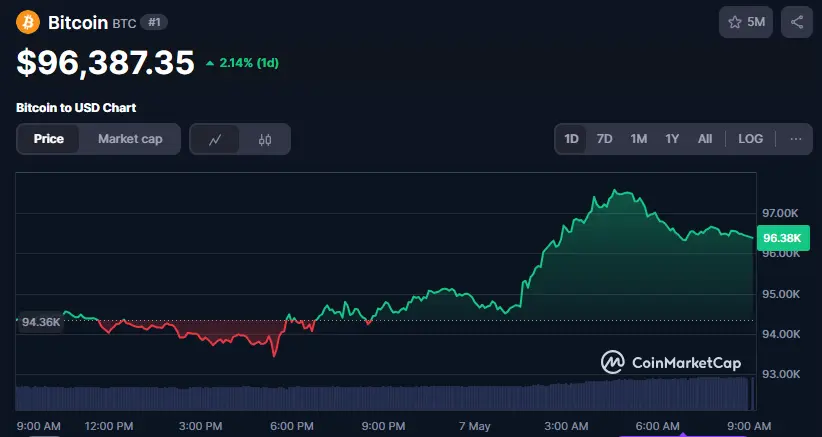
Task: Click the 3:00 PM time axis label
Action: (200, 427)
